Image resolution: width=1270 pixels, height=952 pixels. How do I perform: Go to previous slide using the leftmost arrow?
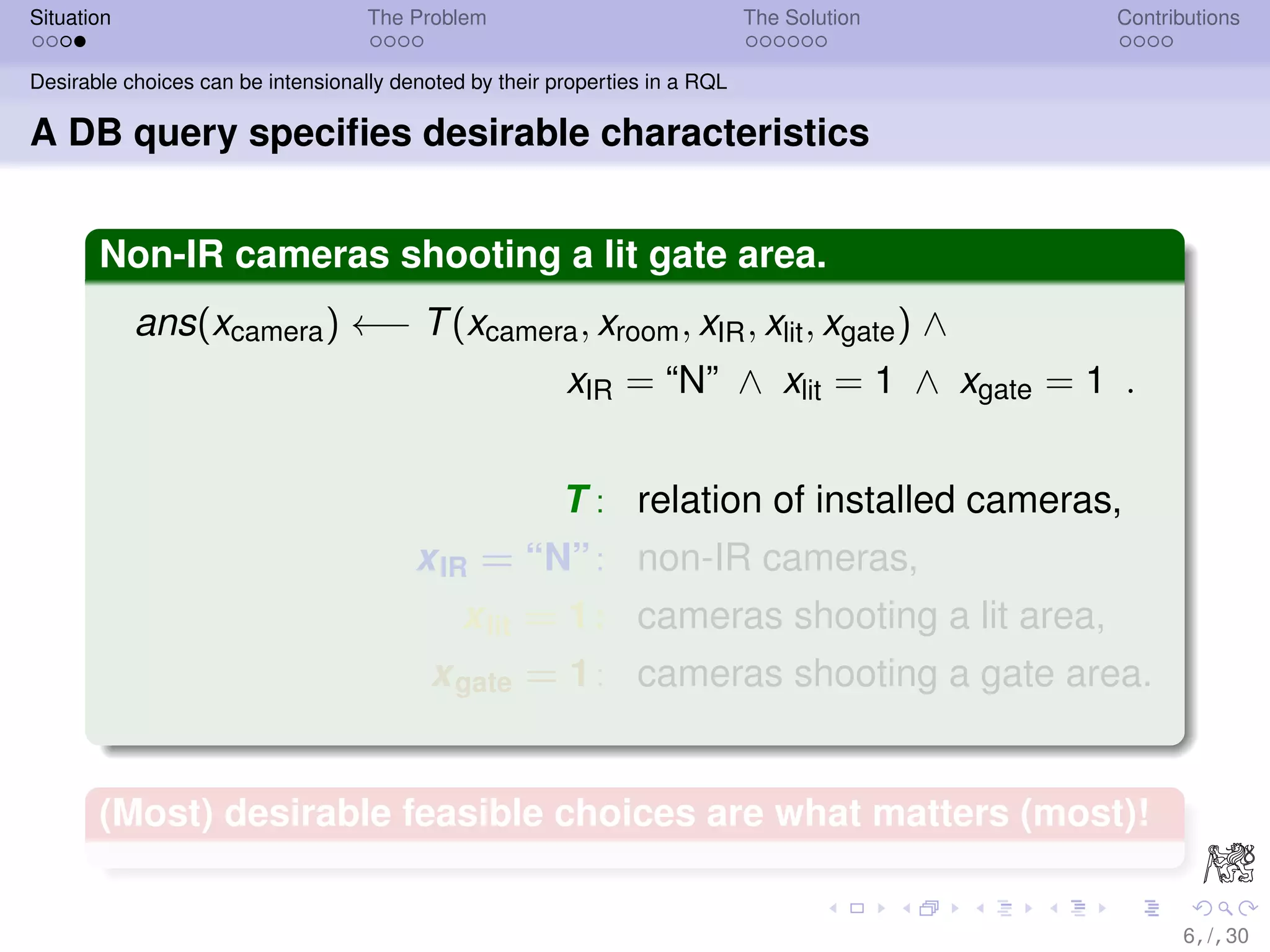click(x=833, y=908)
